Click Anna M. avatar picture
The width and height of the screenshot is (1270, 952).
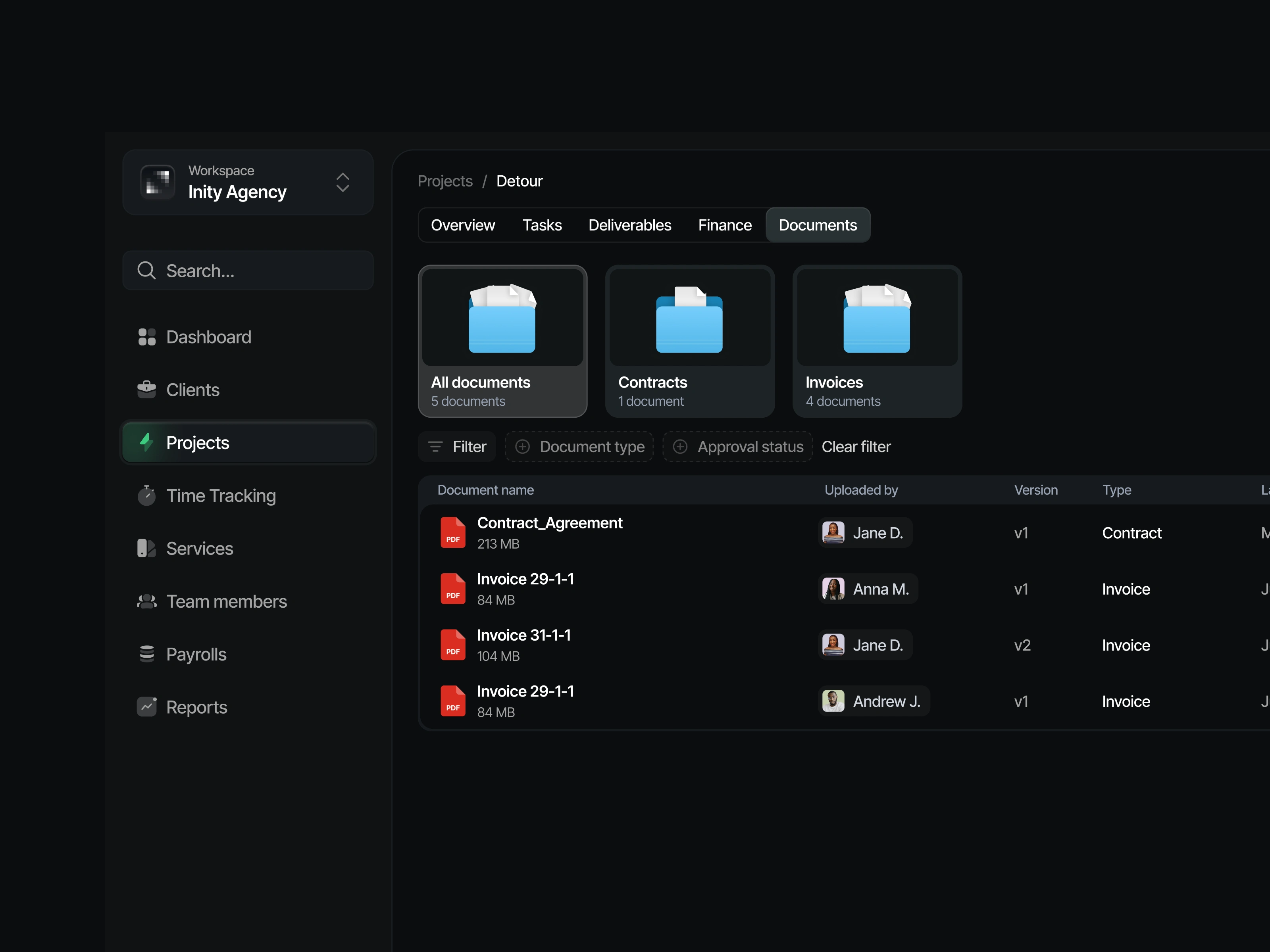833,589
